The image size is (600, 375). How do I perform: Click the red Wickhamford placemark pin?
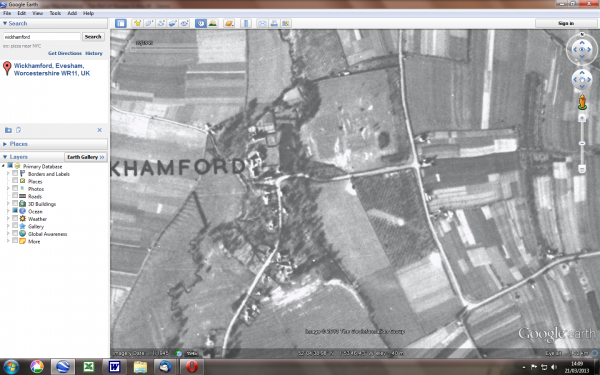point(7,68)
